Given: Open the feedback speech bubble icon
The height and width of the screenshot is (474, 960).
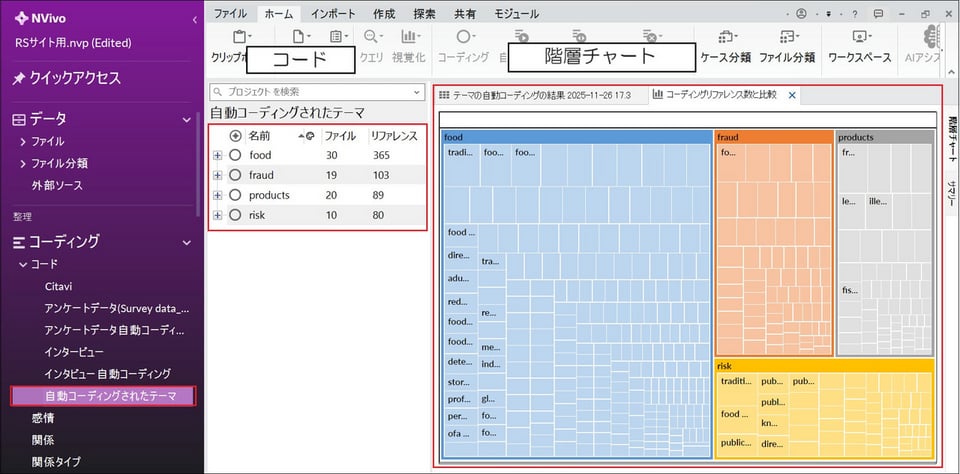Looking at the screenshot, I should point(878,13).
